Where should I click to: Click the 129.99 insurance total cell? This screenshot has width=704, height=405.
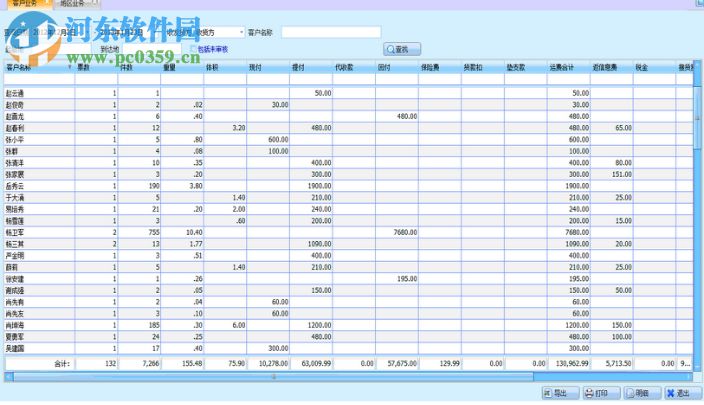click(440, 364)
